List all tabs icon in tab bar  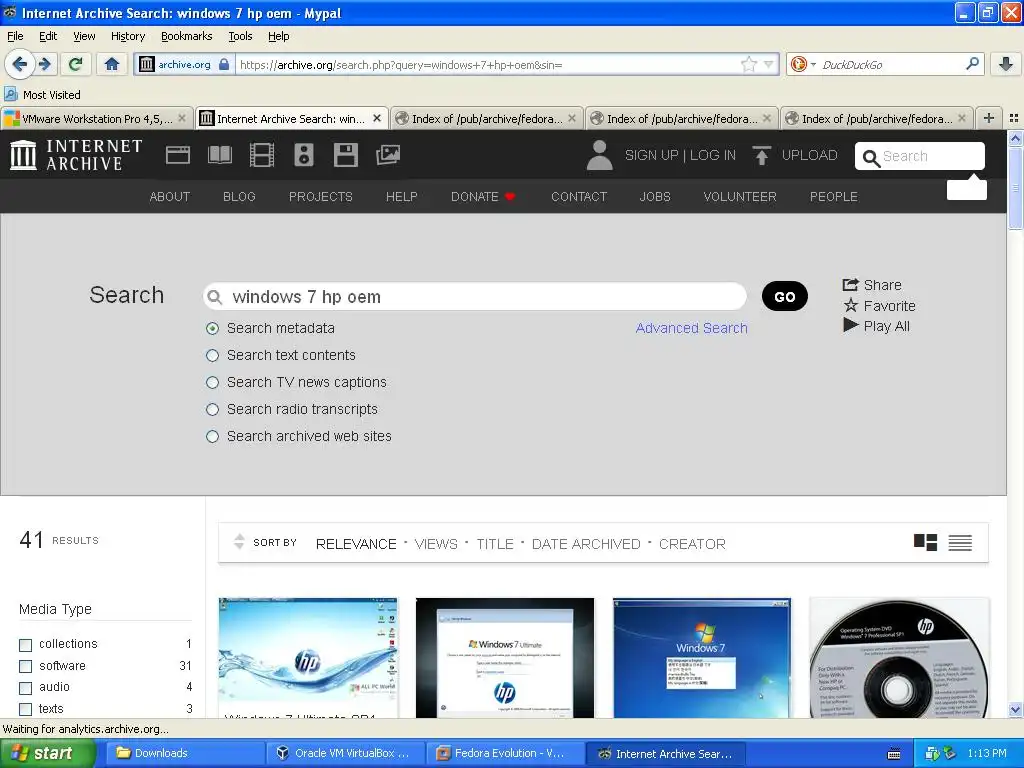tap(1014, 118)
